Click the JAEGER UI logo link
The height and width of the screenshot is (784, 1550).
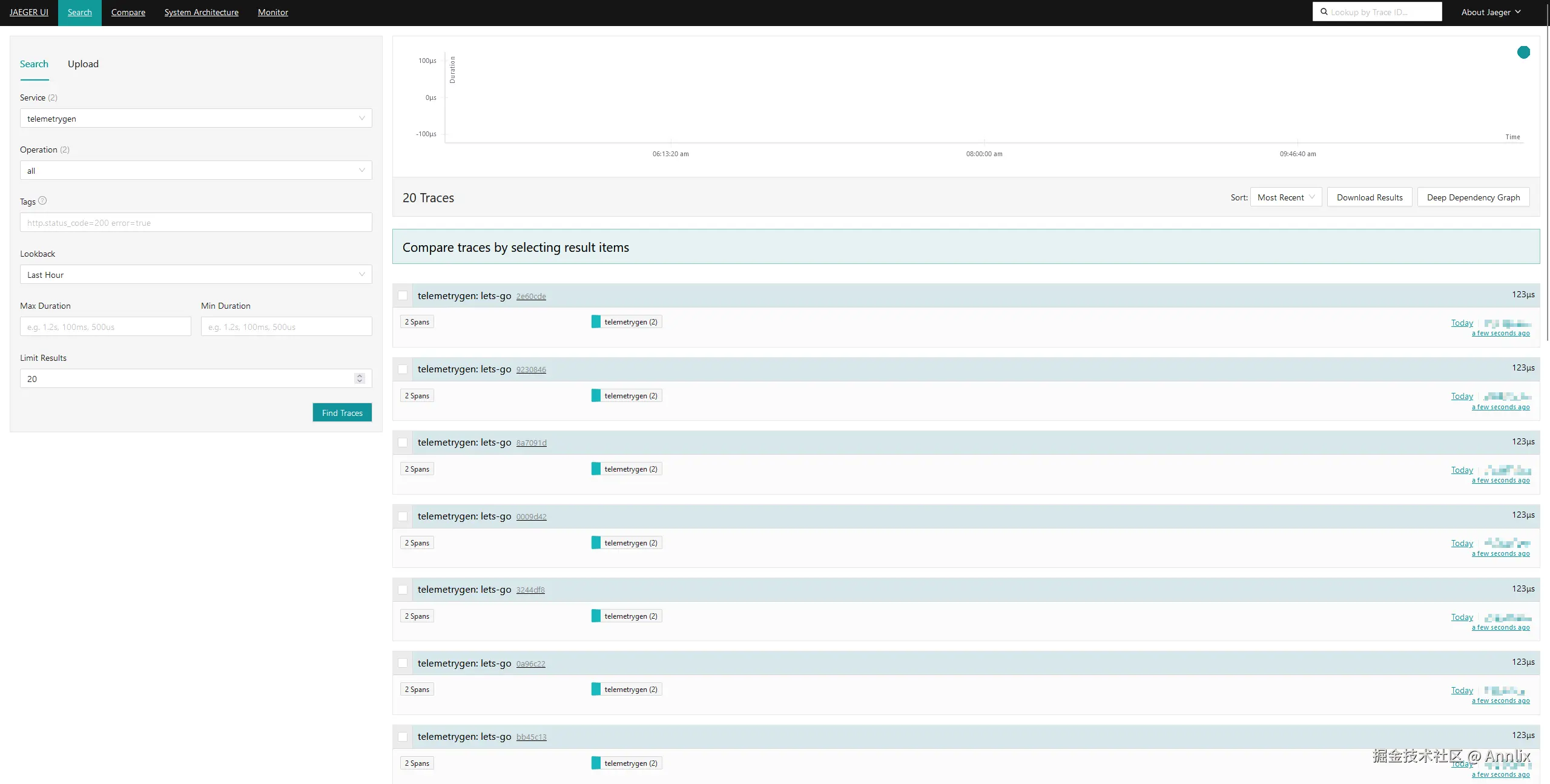(x=29, y=12)
